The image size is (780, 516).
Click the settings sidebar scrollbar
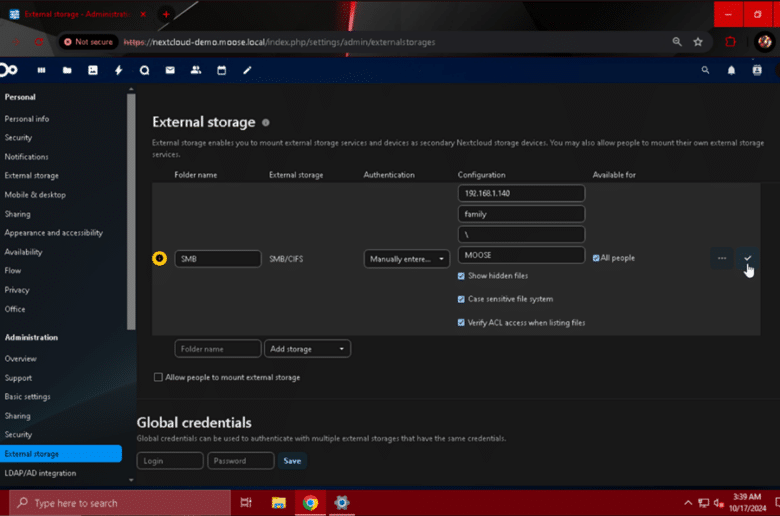click(131, 211)
